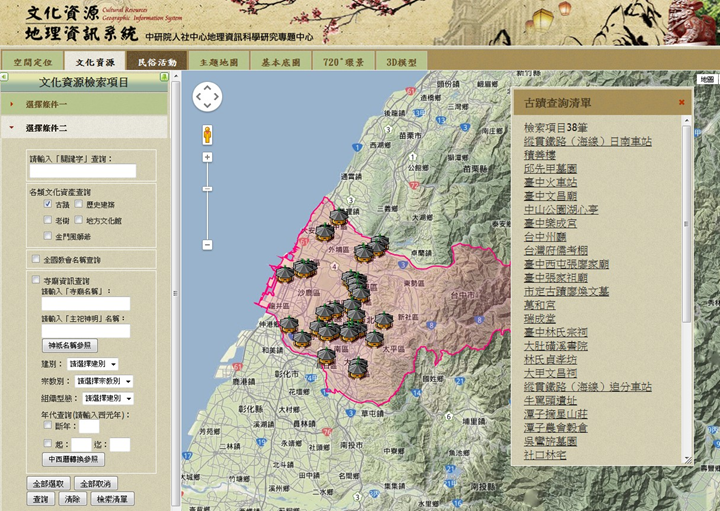Image resolution: width=720 pixels, height=511 pixels.
Task: Click the map type 地圖 button
Action: point(706,78)
